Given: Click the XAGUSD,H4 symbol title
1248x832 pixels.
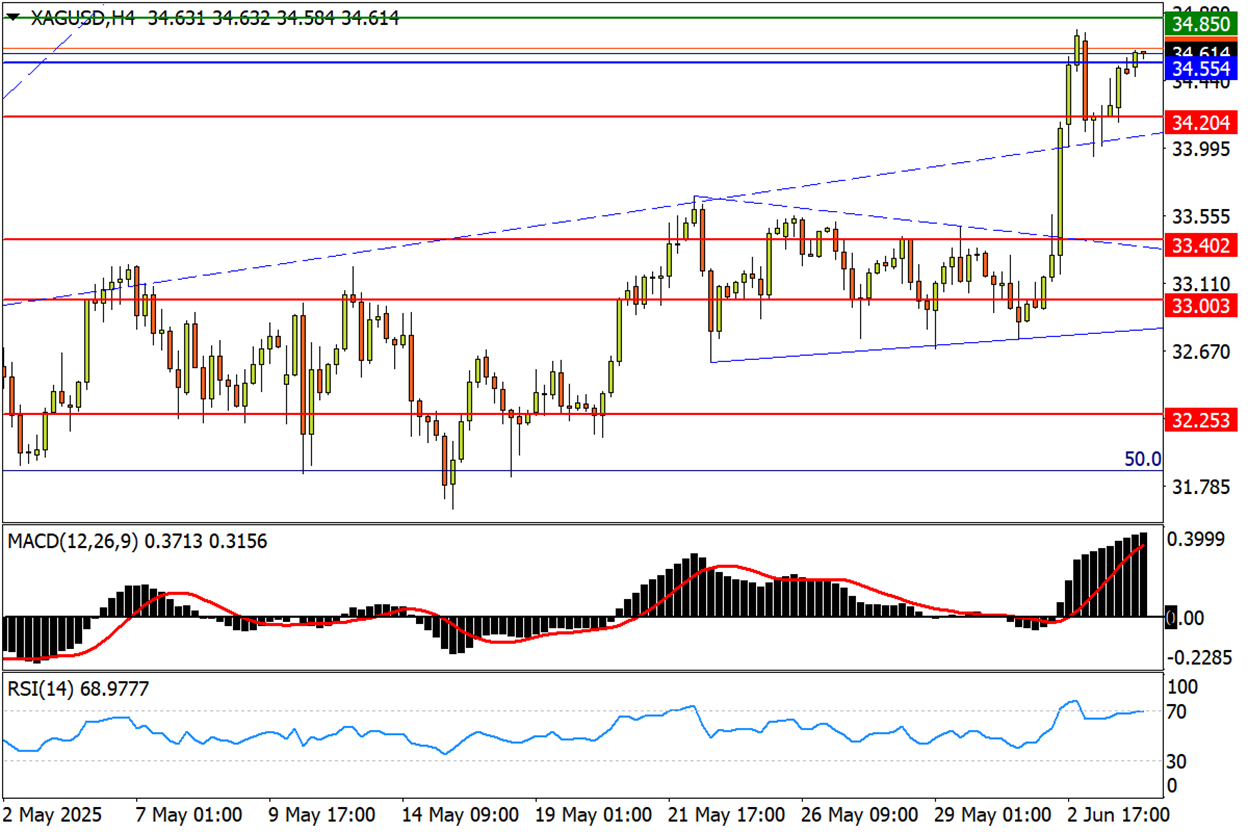Looking at the screenshot, I should point(83,18).
